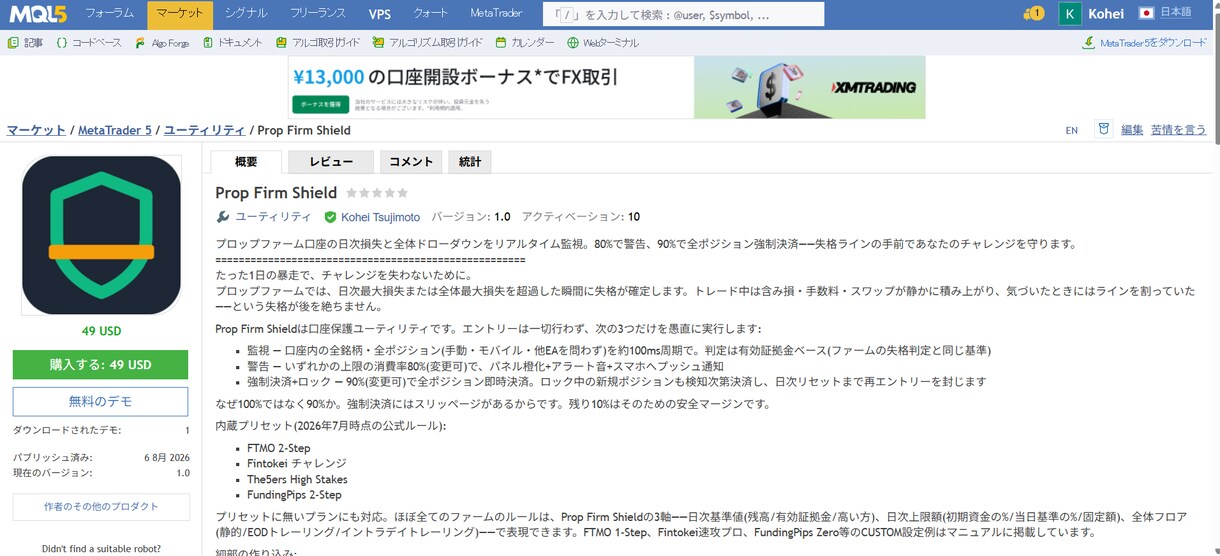This screenshot has height=556, width=1220.
Task: Click the Prop Firm Shield heading
Action: [276, 193]
